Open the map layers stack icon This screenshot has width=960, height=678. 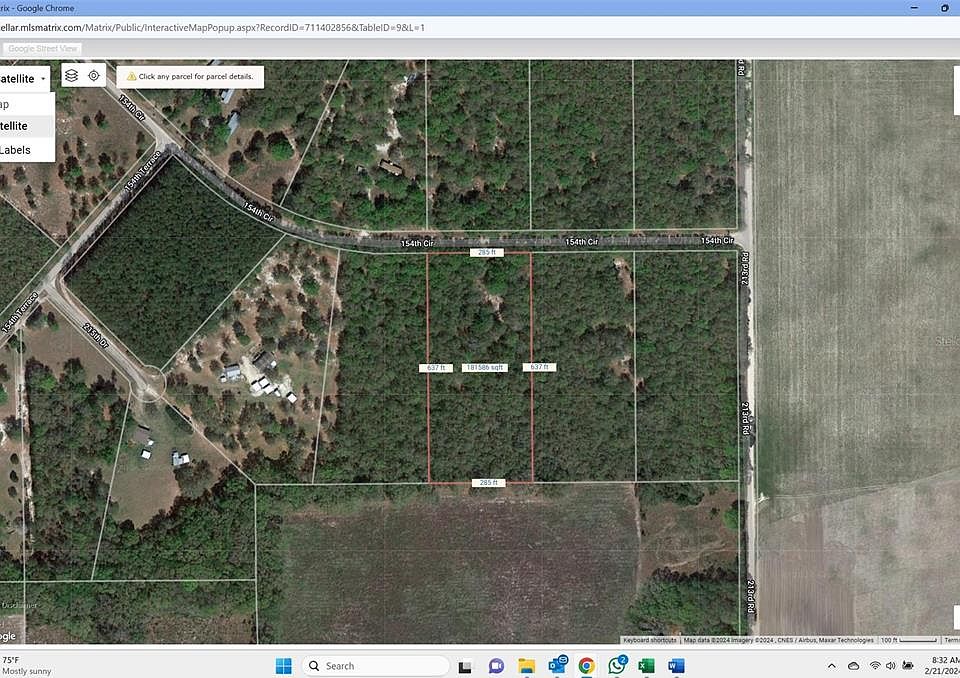[x=72, y=75]
